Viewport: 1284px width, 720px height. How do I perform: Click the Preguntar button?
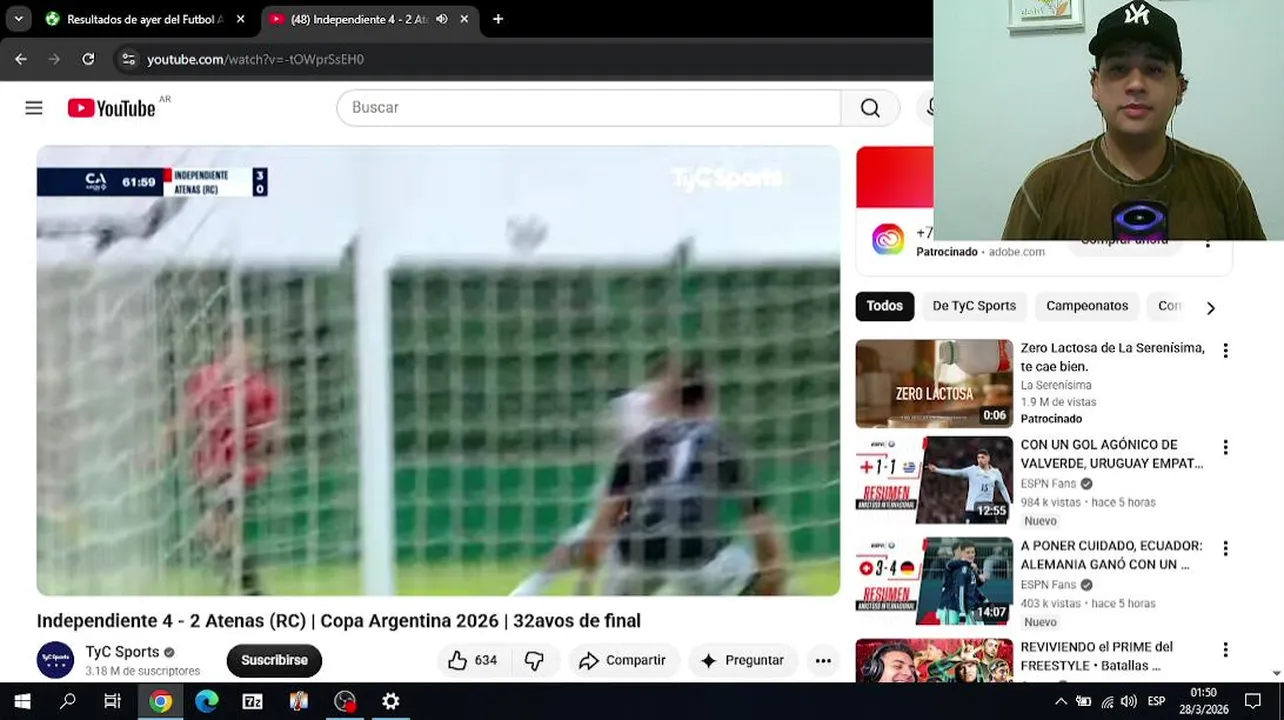pyautogui.click(x=743, y=660)
